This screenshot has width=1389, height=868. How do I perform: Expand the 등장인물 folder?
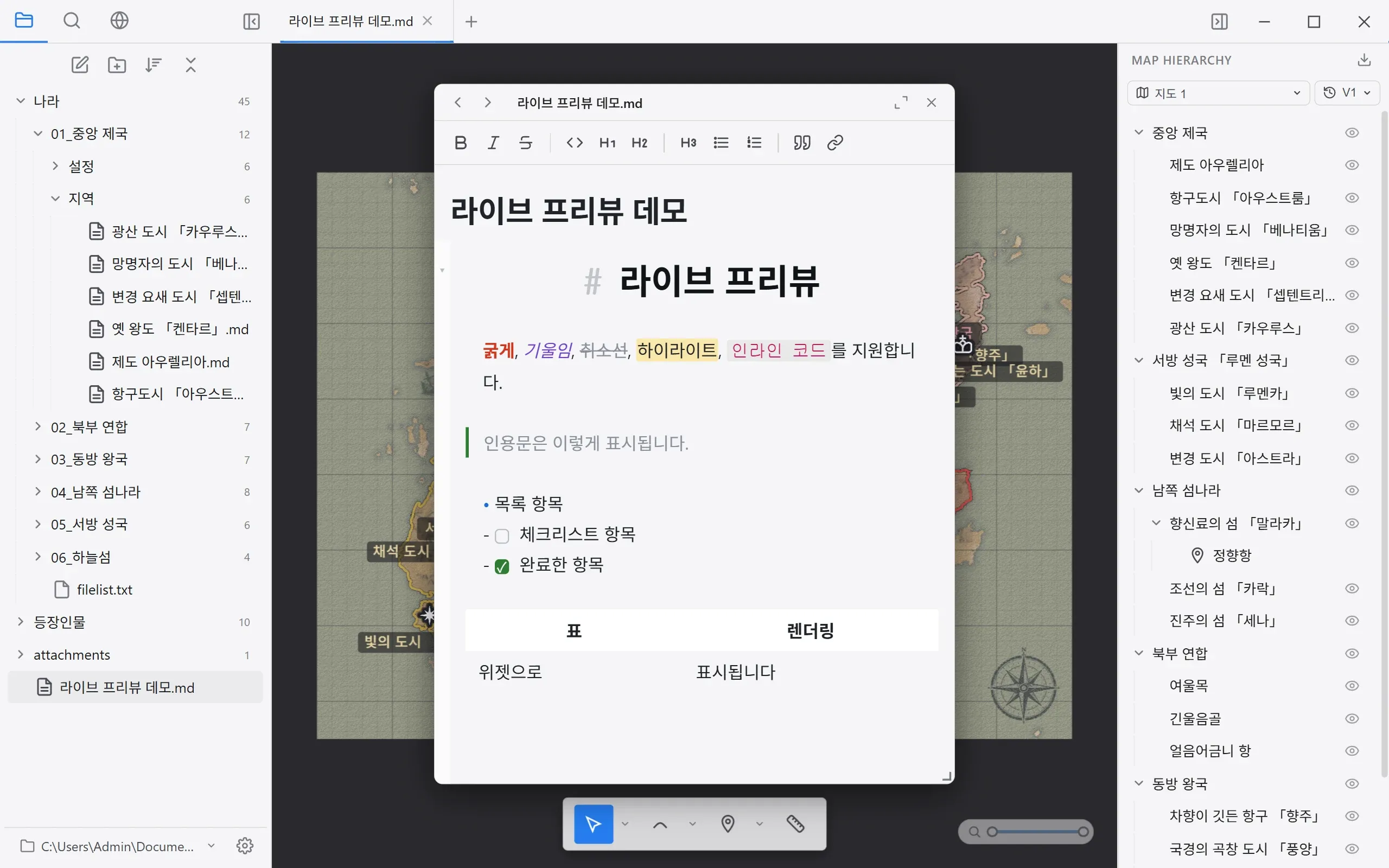point(21,622)
